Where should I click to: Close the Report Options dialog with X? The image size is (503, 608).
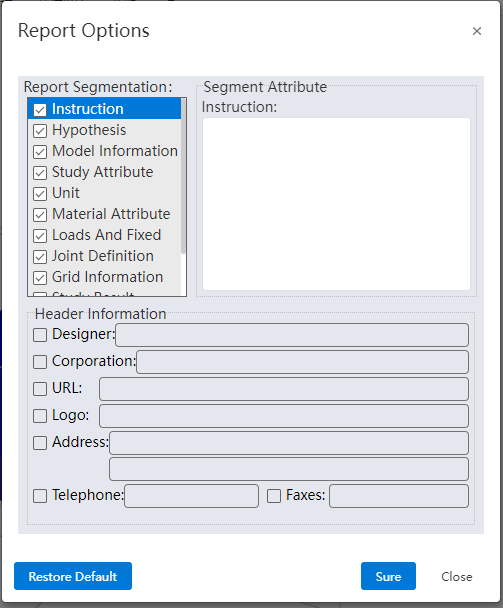tap(477, 31)
